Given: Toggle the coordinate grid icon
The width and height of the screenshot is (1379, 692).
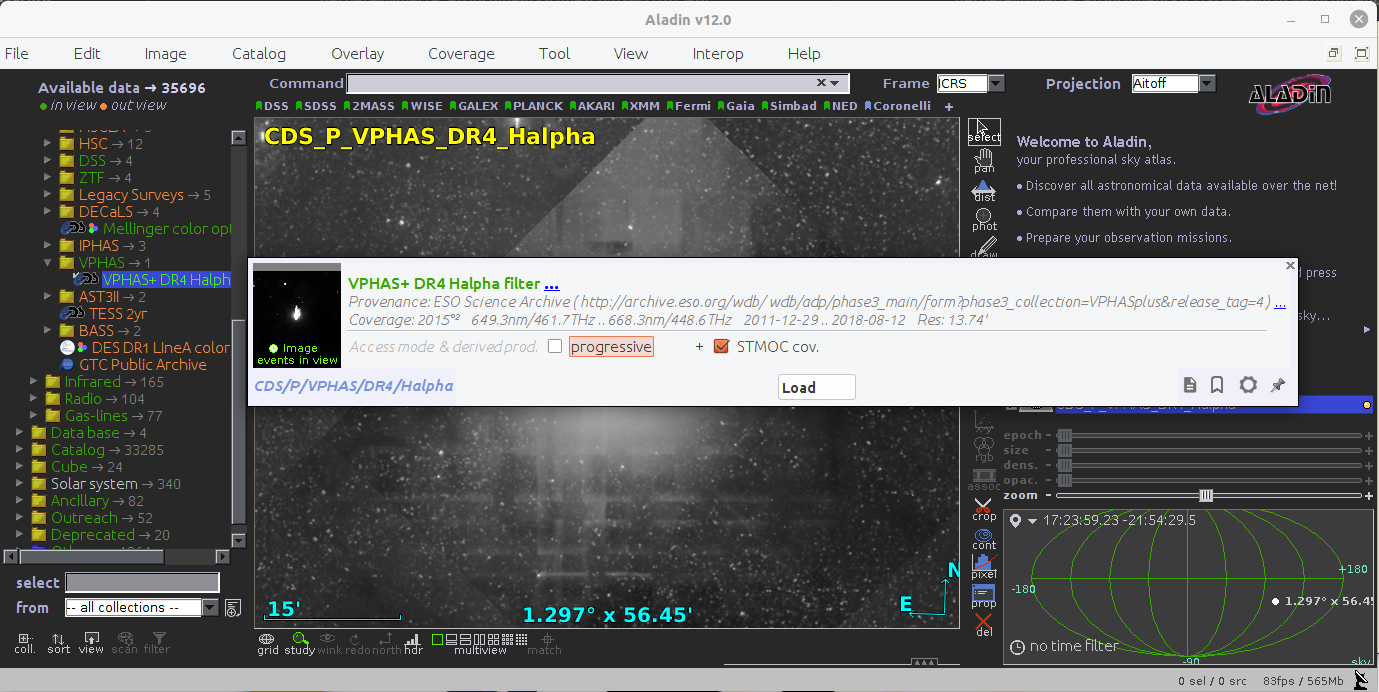Looking at the screenshot, I should (267, 643).
